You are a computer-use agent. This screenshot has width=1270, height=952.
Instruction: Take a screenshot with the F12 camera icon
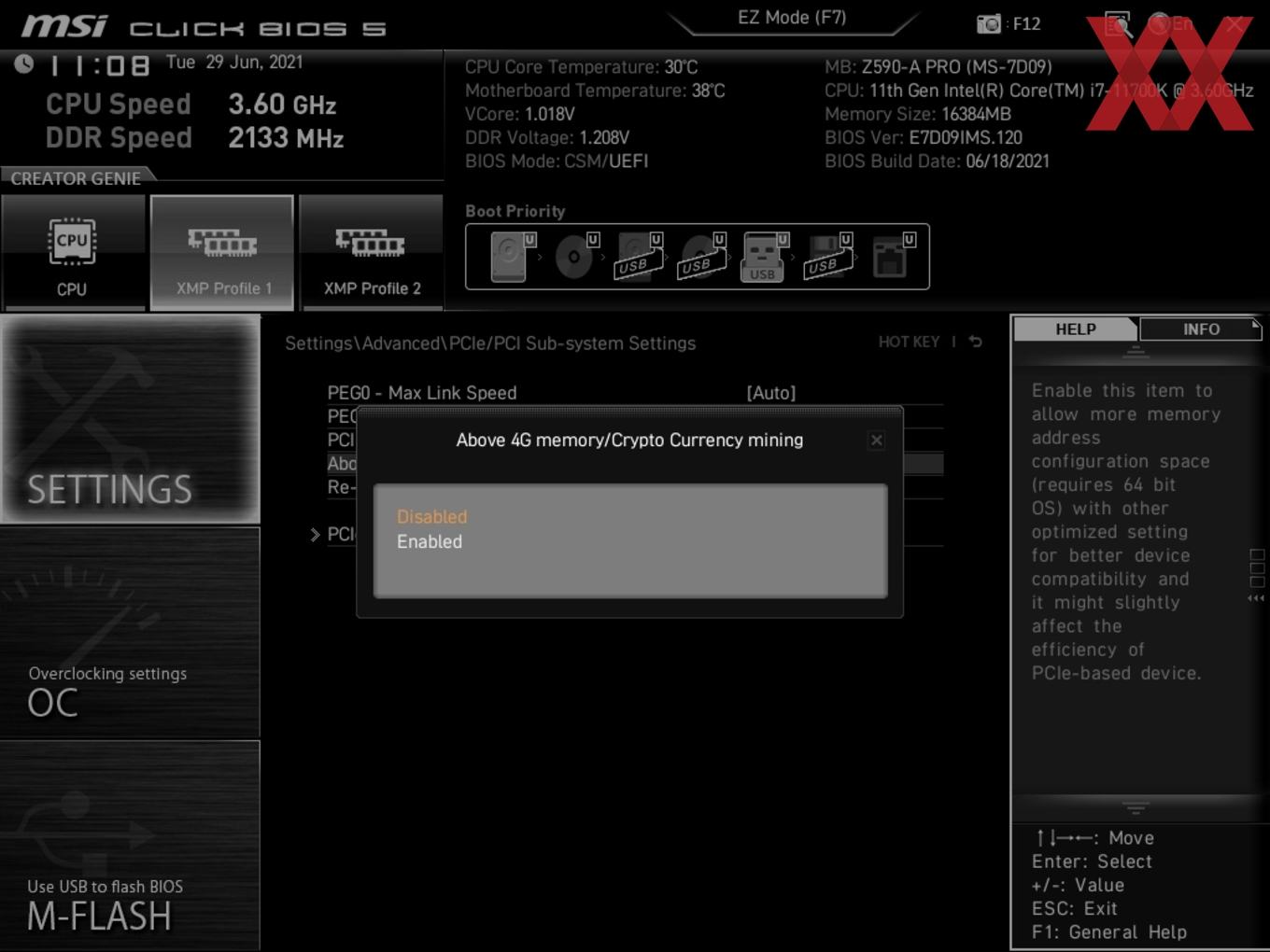[x=988, y=24]
